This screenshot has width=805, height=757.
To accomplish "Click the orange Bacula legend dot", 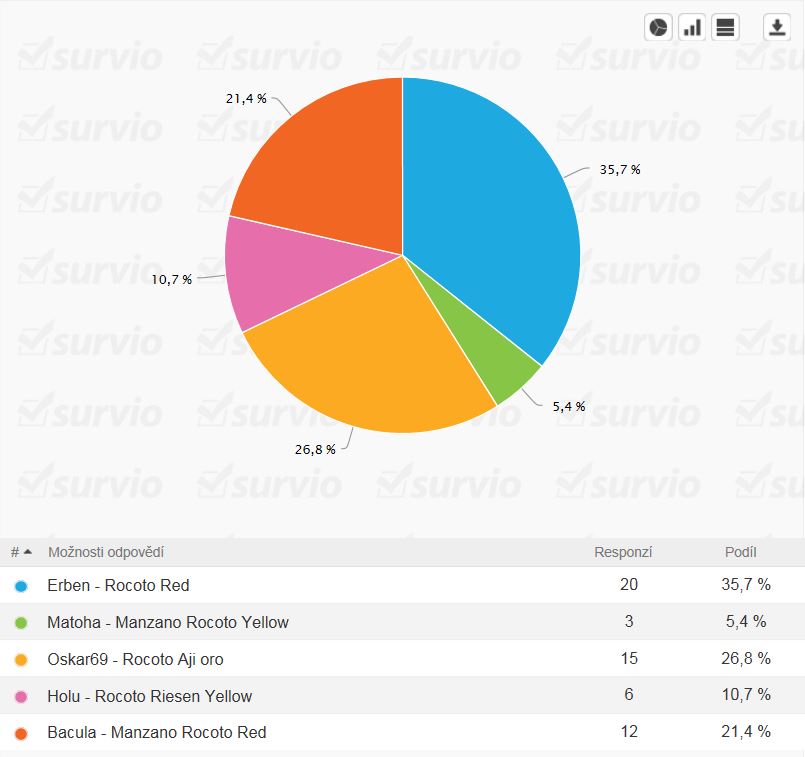I will (x=21, y=733).
